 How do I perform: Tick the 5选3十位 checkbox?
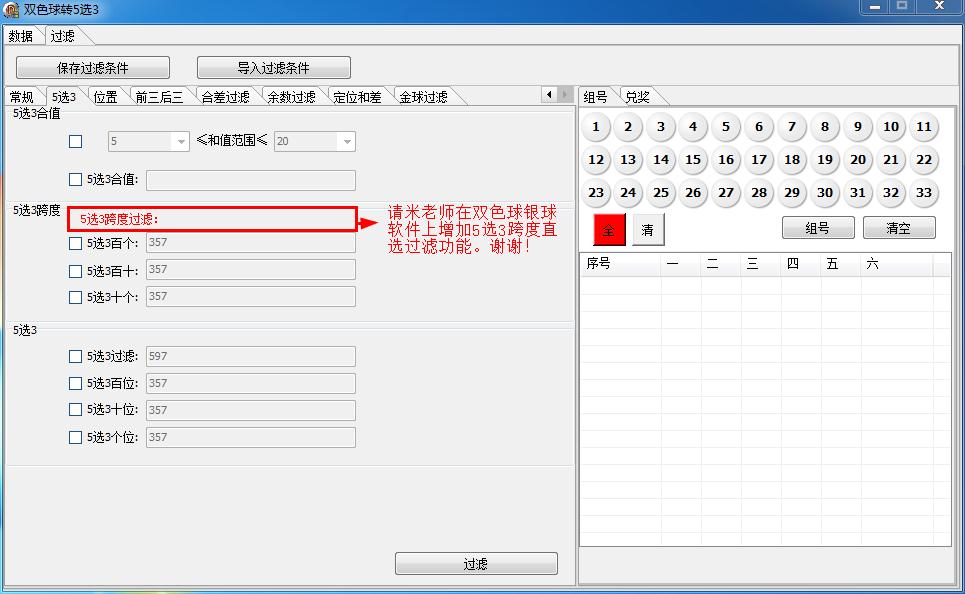click(x=75, y=409)
